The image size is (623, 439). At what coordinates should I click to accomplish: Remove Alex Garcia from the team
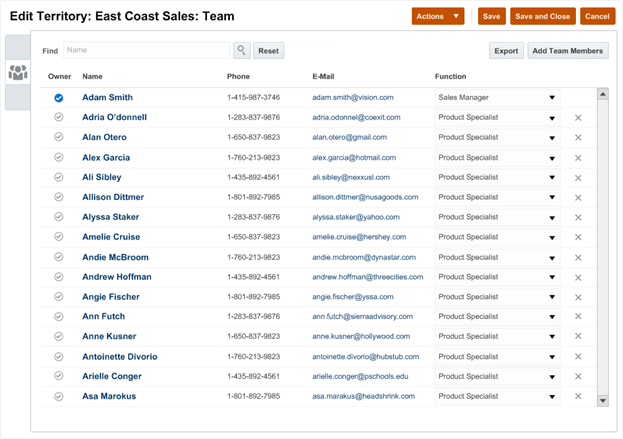click(x=578, y=158)
